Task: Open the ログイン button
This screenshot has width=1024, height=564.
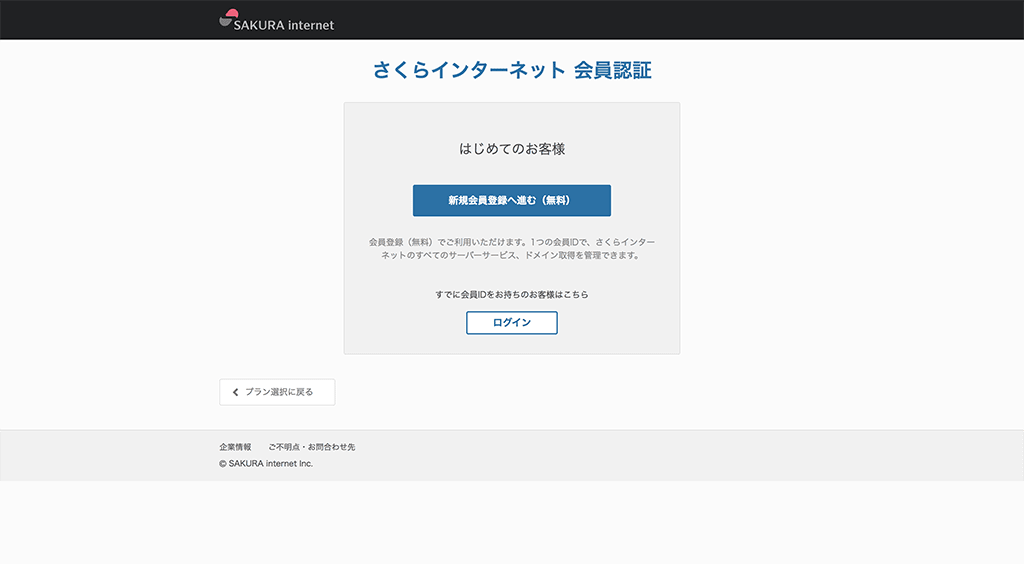Action: click(511, 322)
